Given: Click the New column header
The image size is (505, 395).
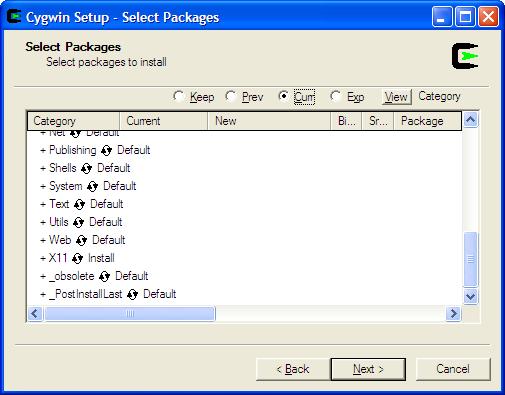Looking at the screenshot, I should [269, 121].
